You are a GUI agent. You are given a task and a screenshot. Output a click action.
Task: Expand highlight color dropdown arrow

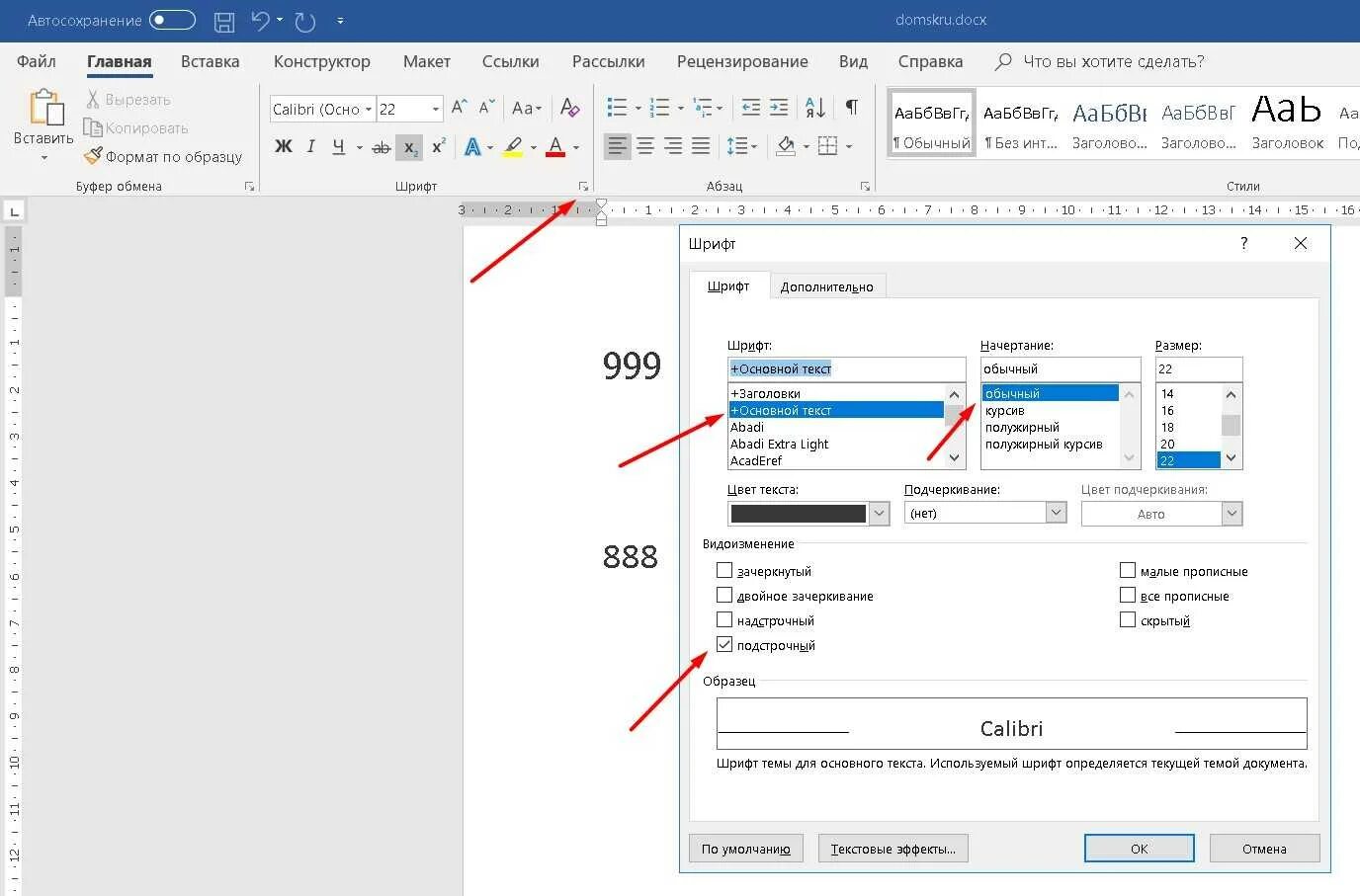coord(534,147)
